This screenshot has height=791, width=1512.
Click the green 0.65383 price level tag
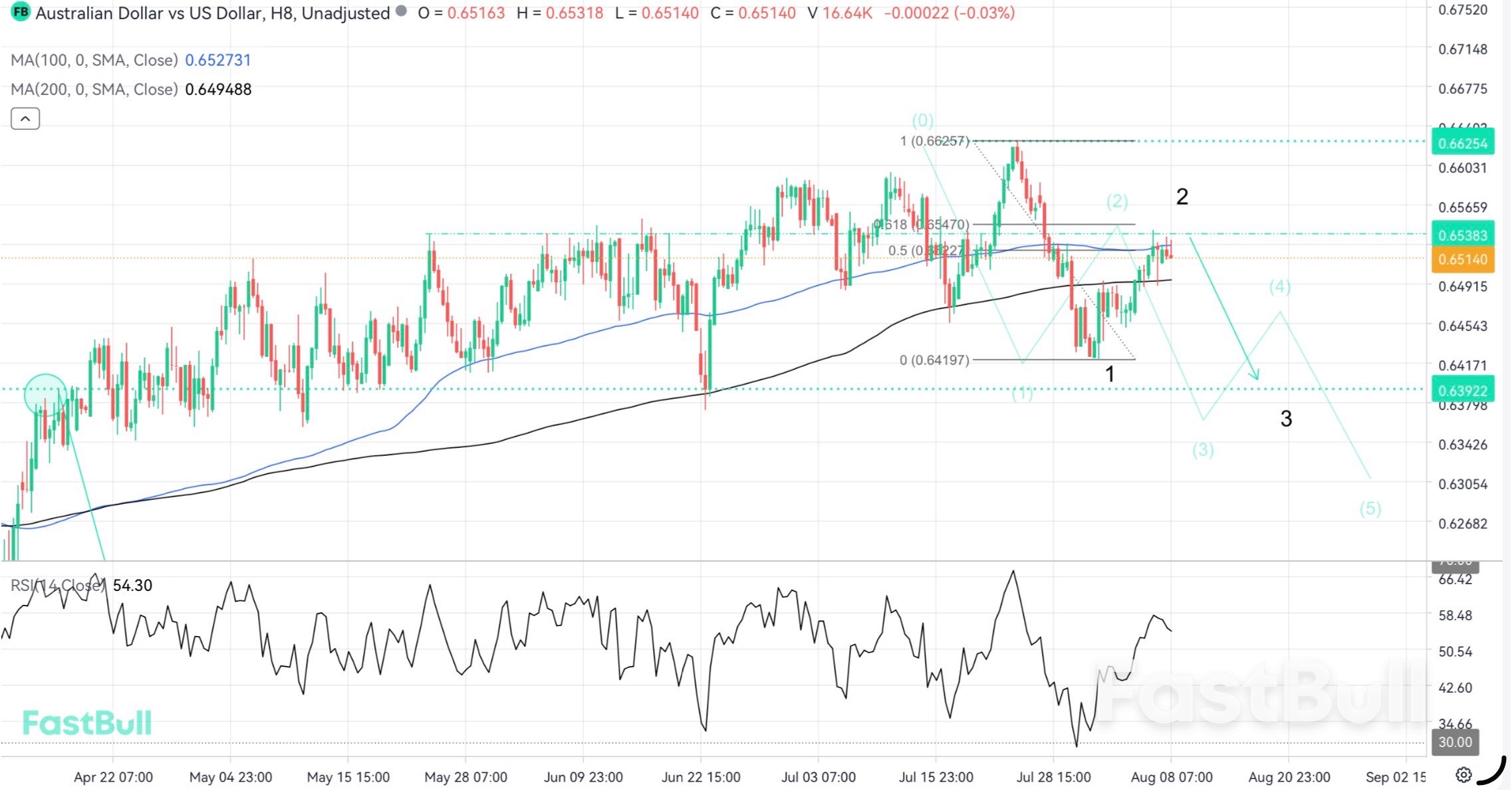coord(1462,235)
